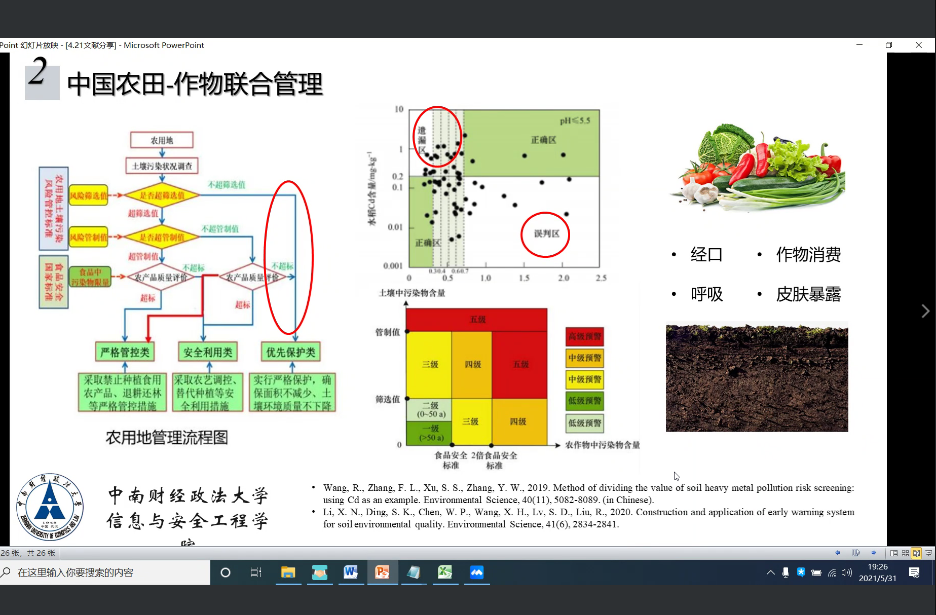
Task: Open Windows Task View
Action: tap(256, 572)
